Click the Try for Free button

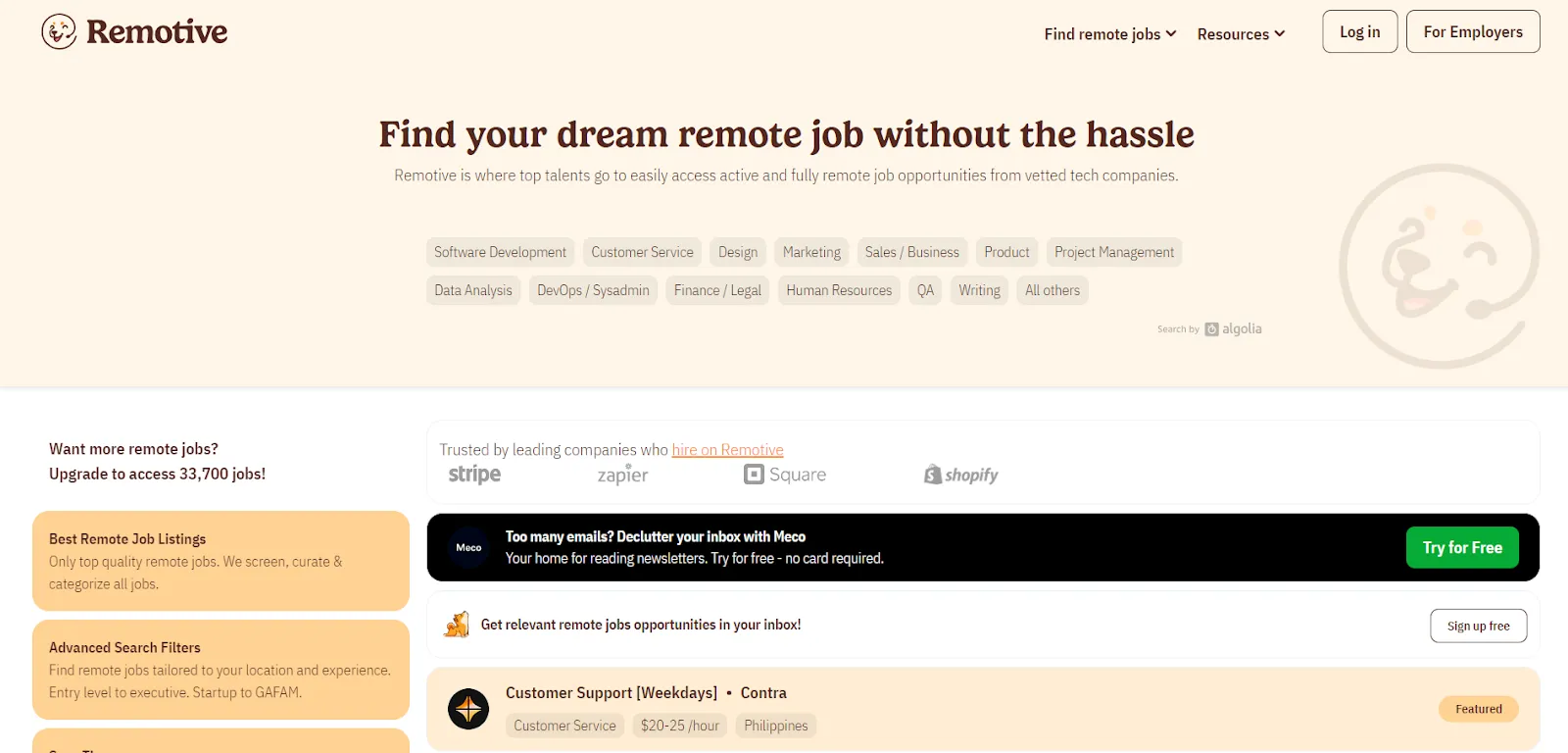coord(1462,547)
